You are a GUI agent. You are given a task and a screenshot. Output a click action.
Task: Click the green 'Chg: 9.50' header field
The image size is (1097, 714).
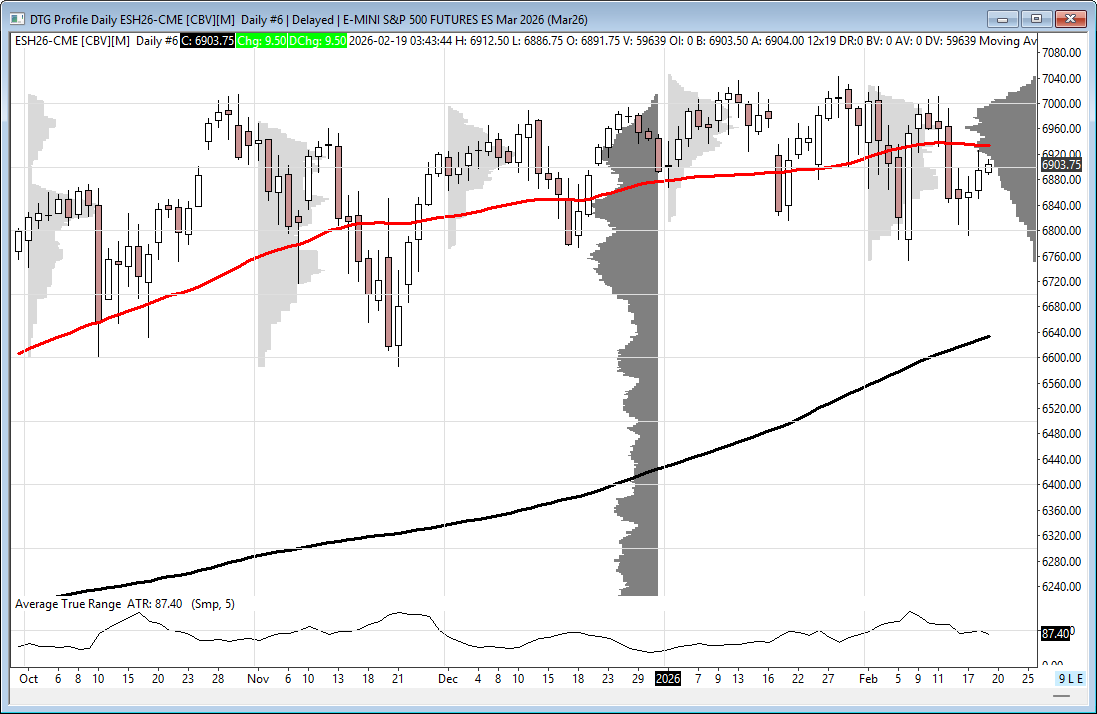(264, 40)
